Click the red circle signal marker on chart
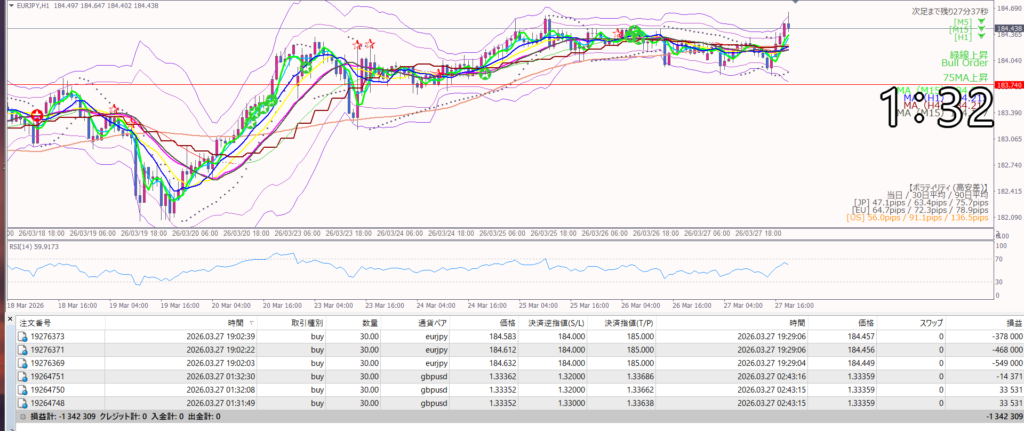1024x431 pixels. pos(37,117)
